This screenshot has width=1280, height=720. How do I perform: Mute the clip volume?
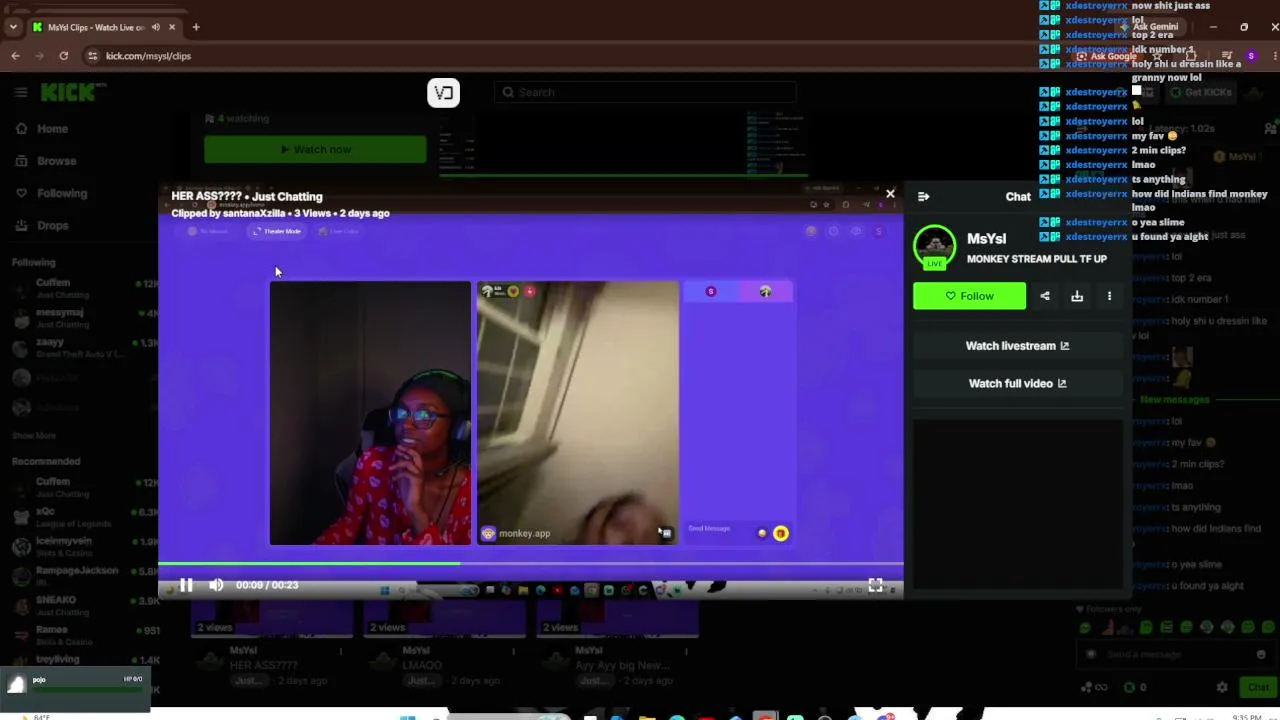tap(216, 585)
